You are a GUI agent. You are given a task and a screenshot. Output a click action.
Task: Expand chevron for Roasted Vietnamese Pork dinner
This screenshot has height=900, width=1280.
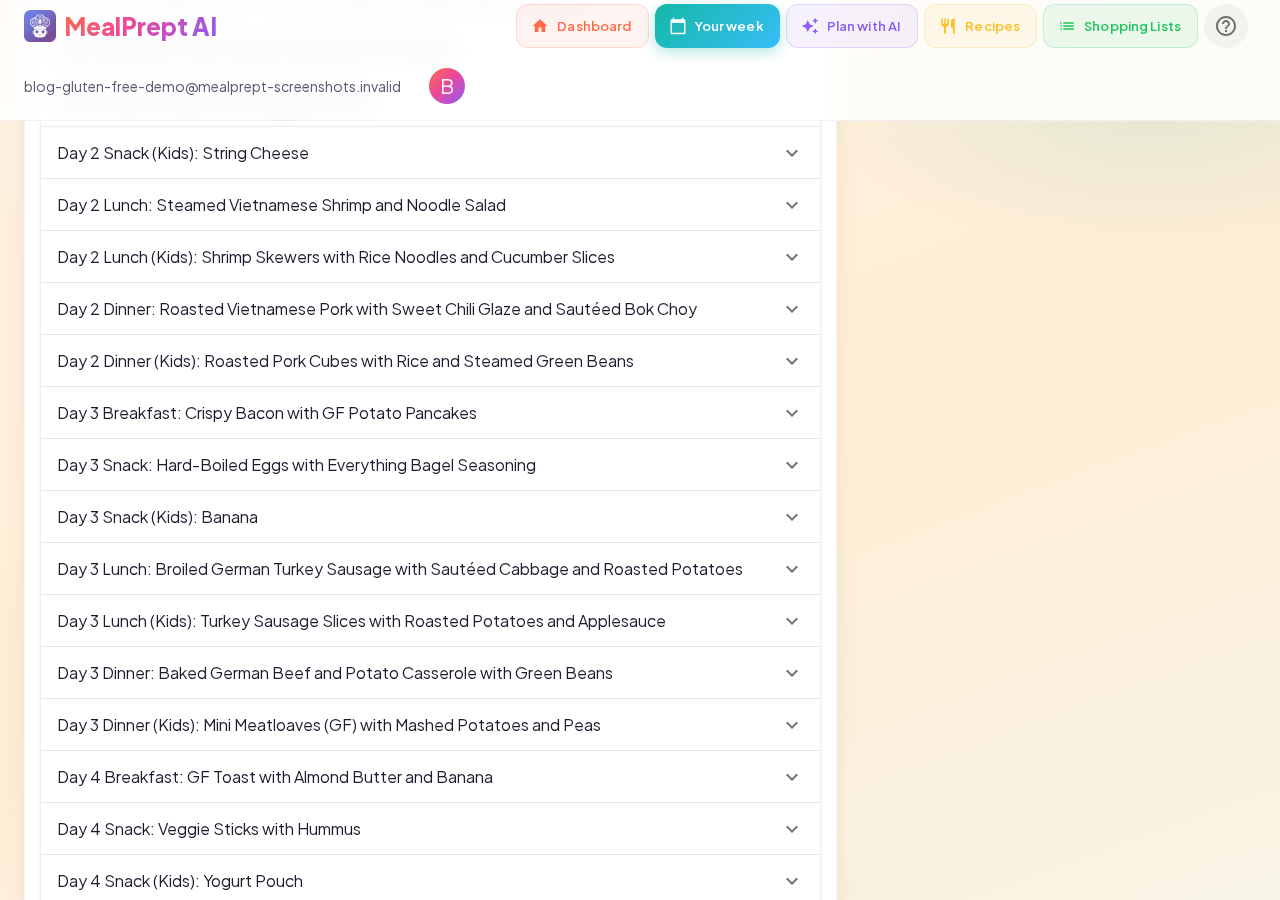pos(792,309)
